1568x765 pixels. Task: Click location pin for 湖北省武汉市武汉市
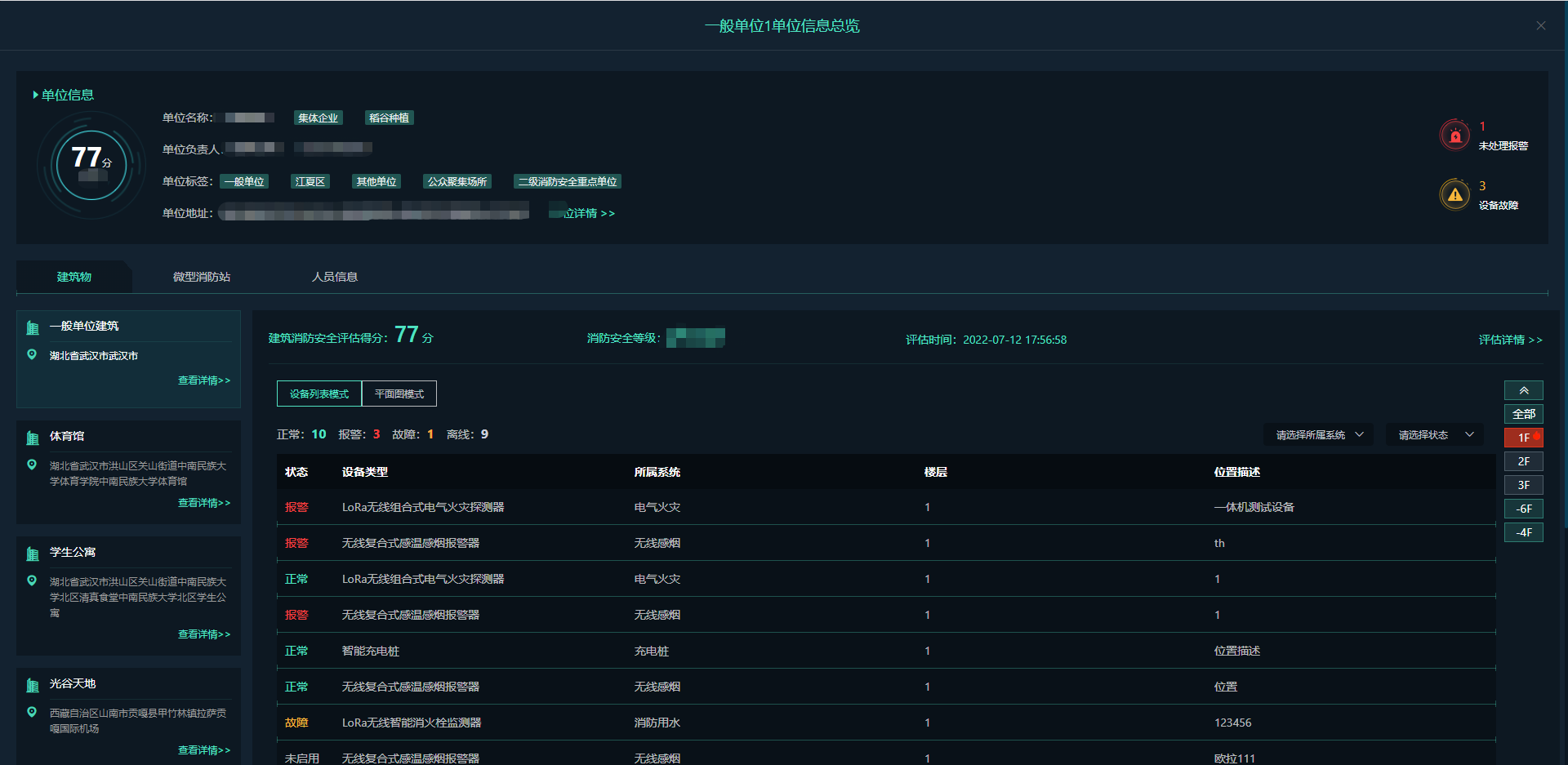click(32, 355)
